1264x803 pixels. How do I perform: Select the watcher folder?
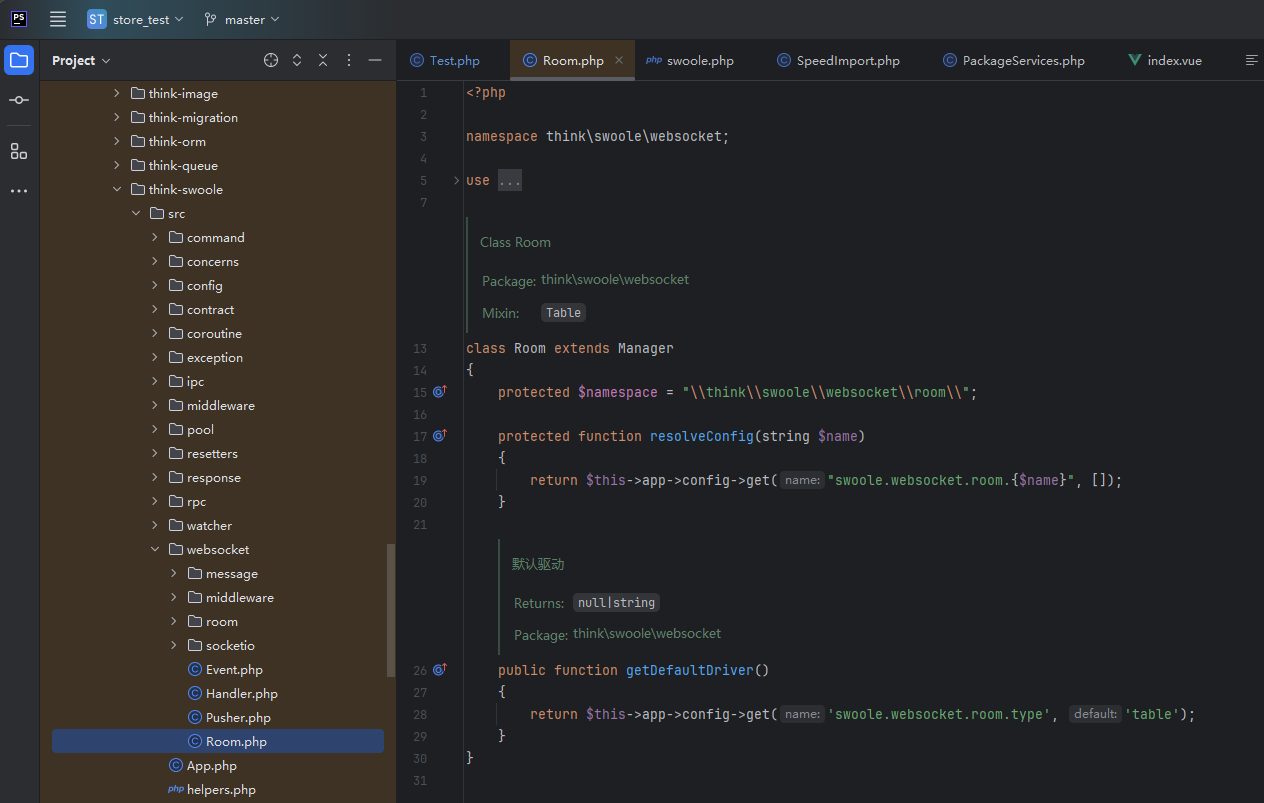(209, 525)
